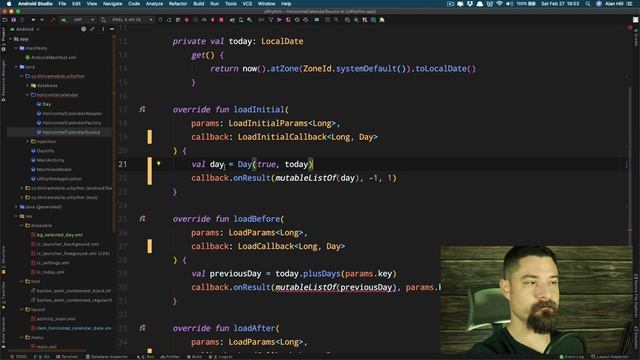
Task: Open the Event Log
Action: click(x=571, y=357)
